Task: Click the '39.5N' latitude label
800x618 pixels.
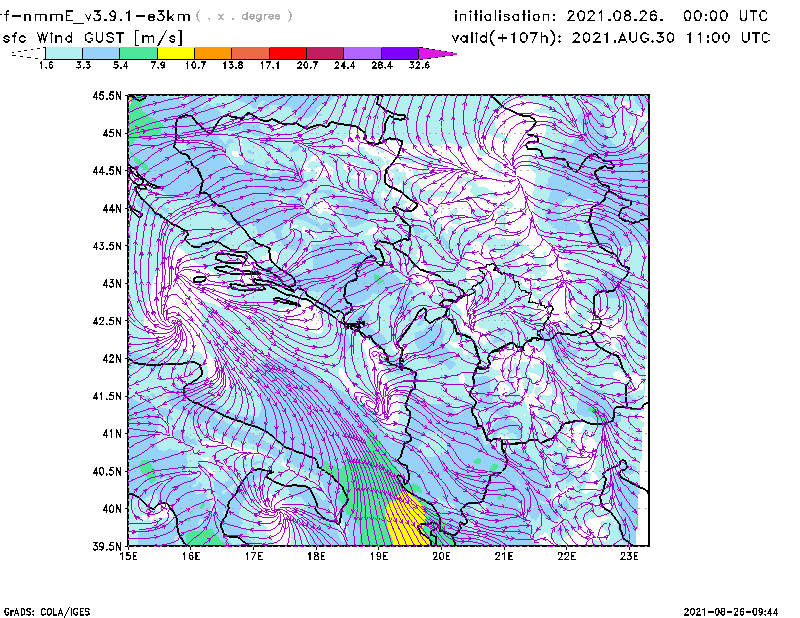Action: point(107,547)
